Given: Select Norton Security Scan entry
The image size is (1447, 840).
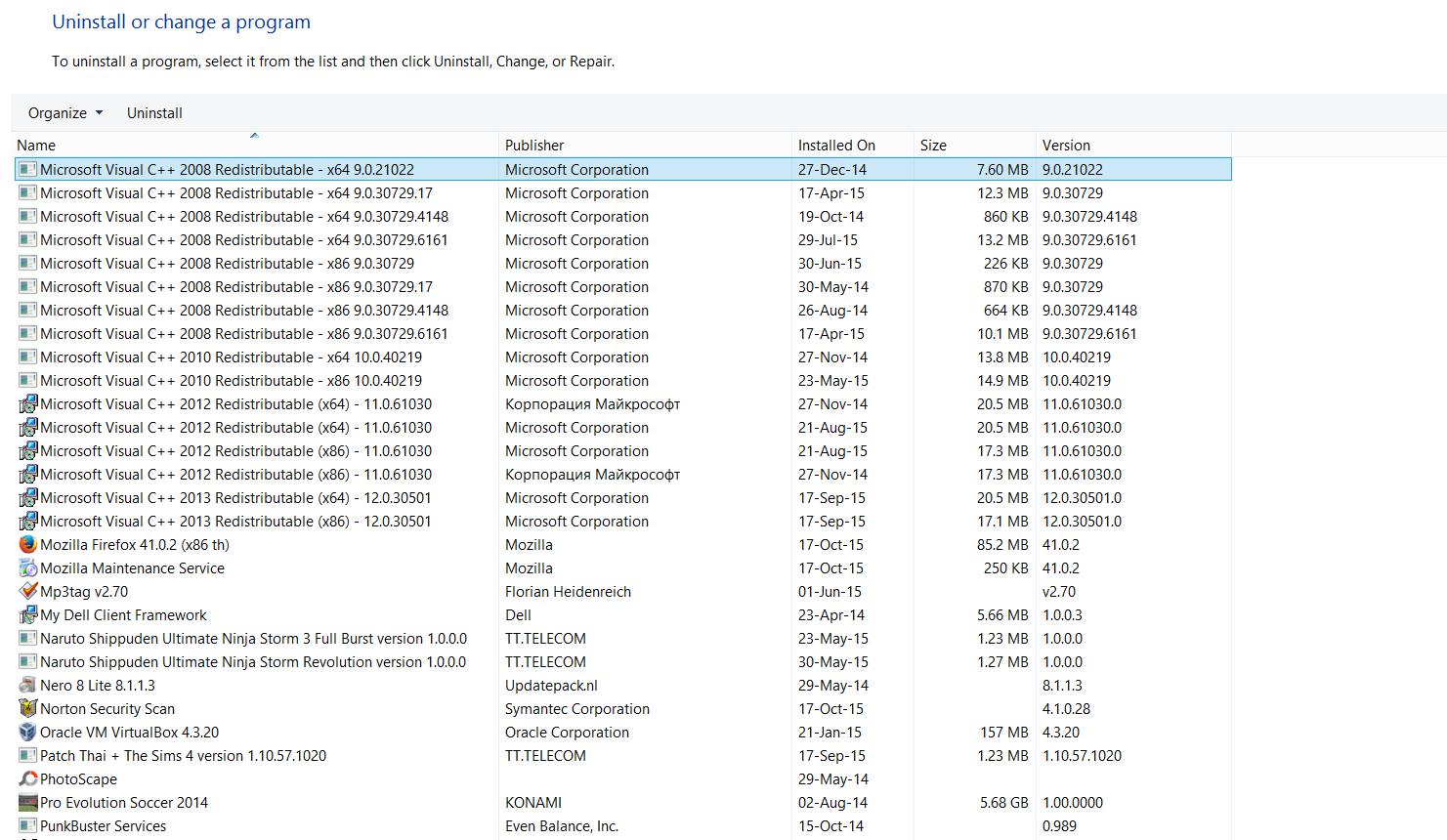Looking at the screenshot, I should click(x=107, y=709).
